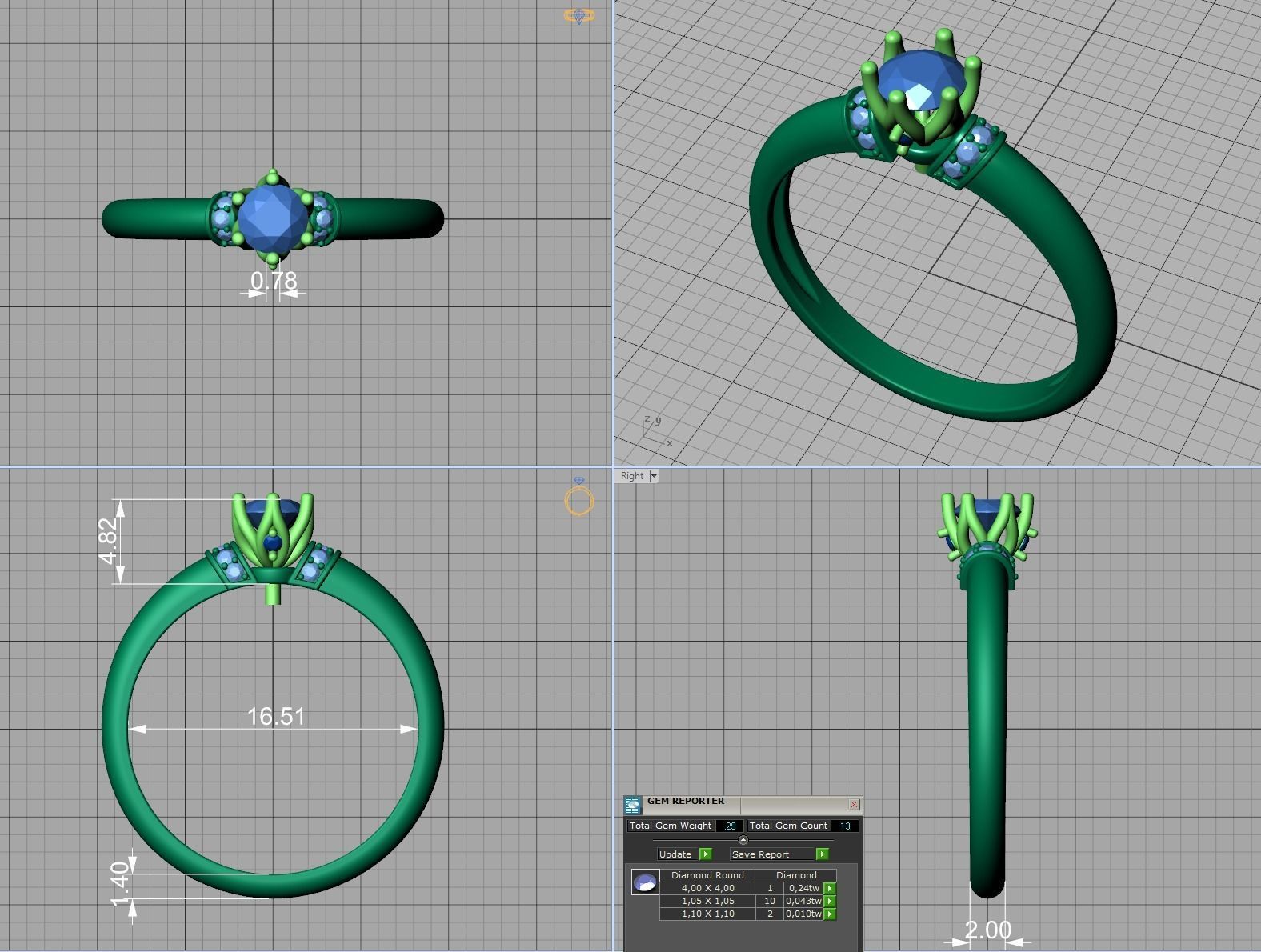This screenshot has width=1261, height=952.
Task: Click the Total Gem Count value field
Action: point(845,826)
